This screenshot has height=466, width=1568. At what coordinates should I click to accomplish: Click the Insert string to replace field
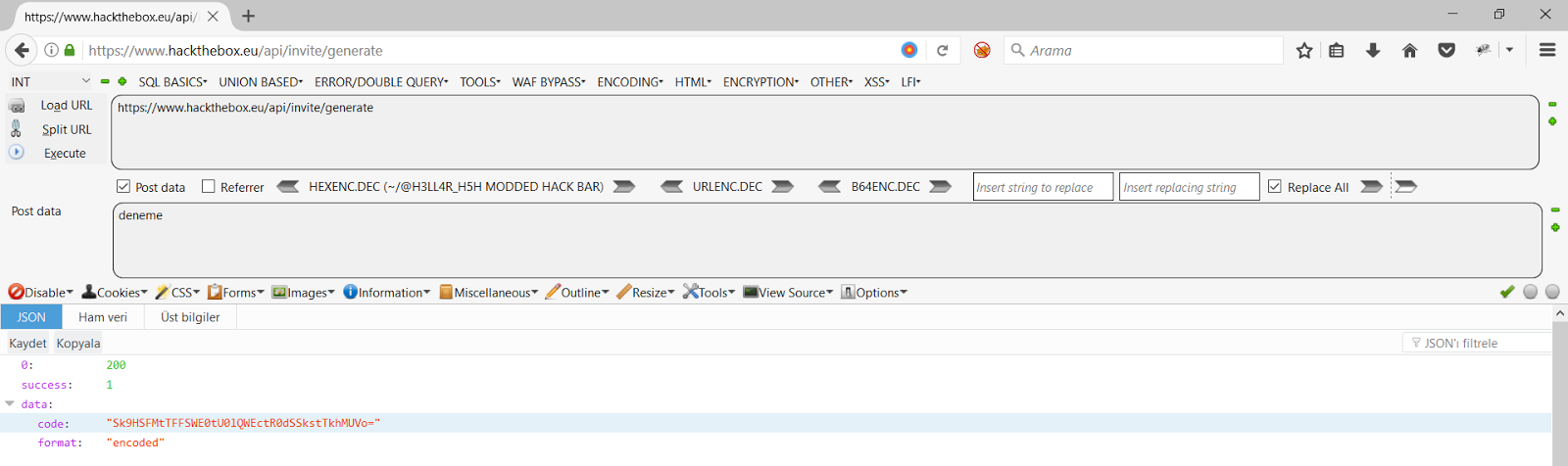click(1043, 186)
